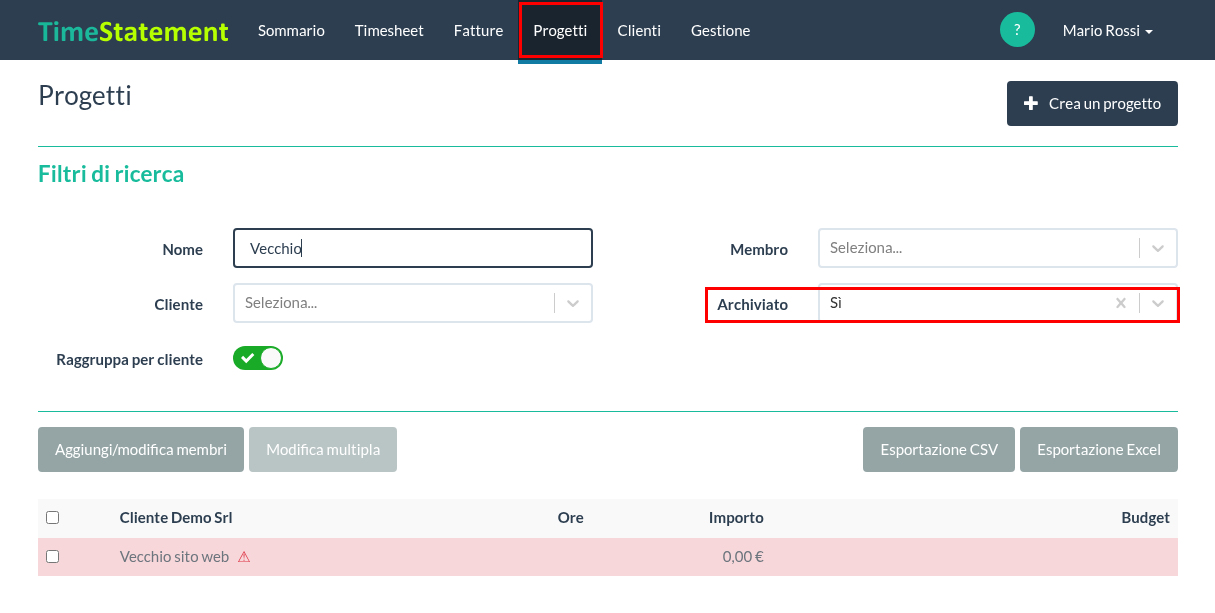Click the Modifica multipla button
1215x613 pixels.
point(323,449)
